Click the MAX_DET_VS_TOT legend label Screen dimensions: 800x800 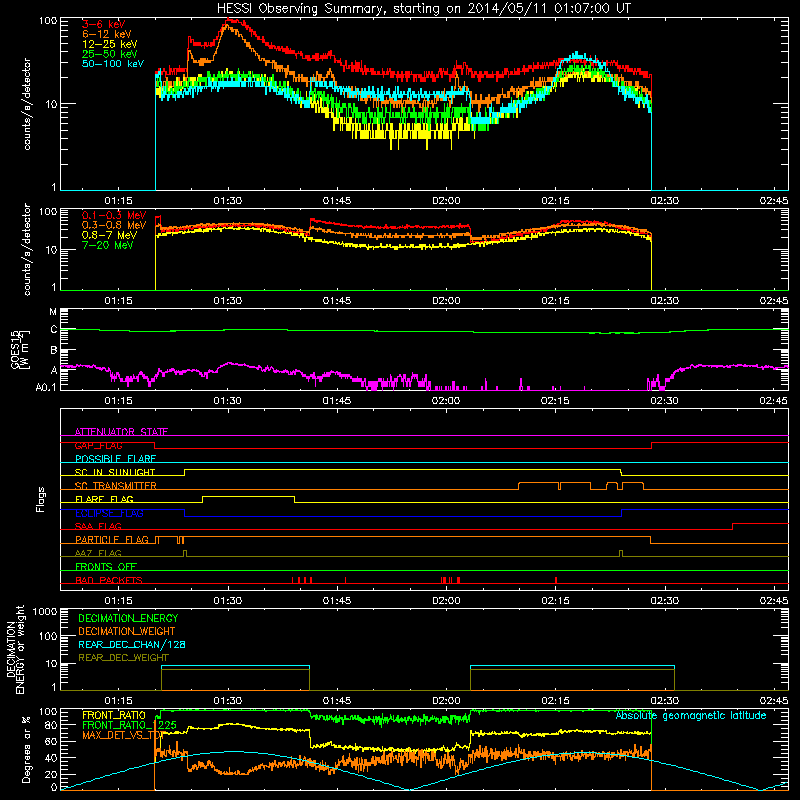[x=123, y=735]
